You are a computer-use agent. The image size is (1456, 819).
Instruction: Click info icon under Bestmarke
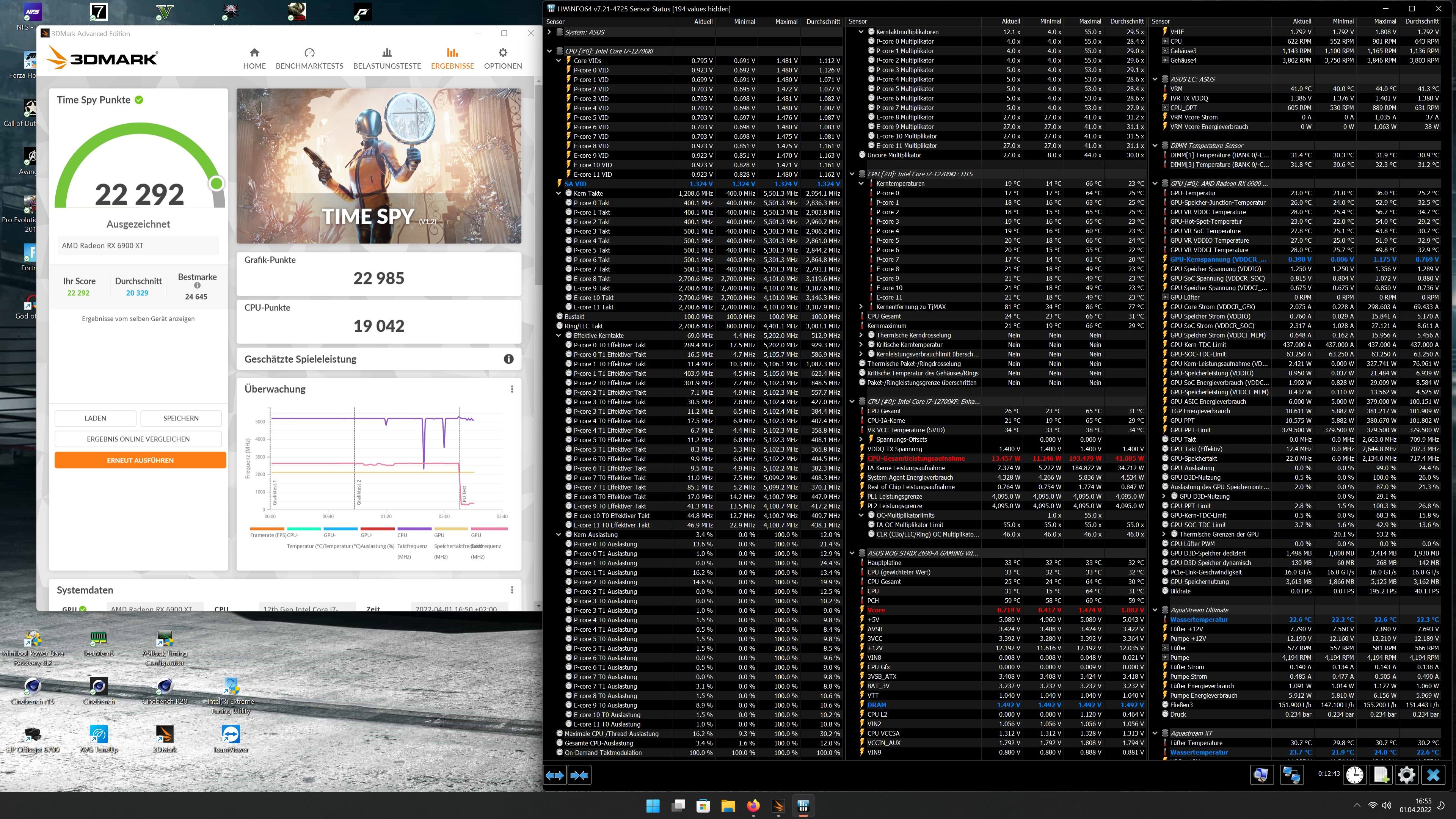point(197,286)
